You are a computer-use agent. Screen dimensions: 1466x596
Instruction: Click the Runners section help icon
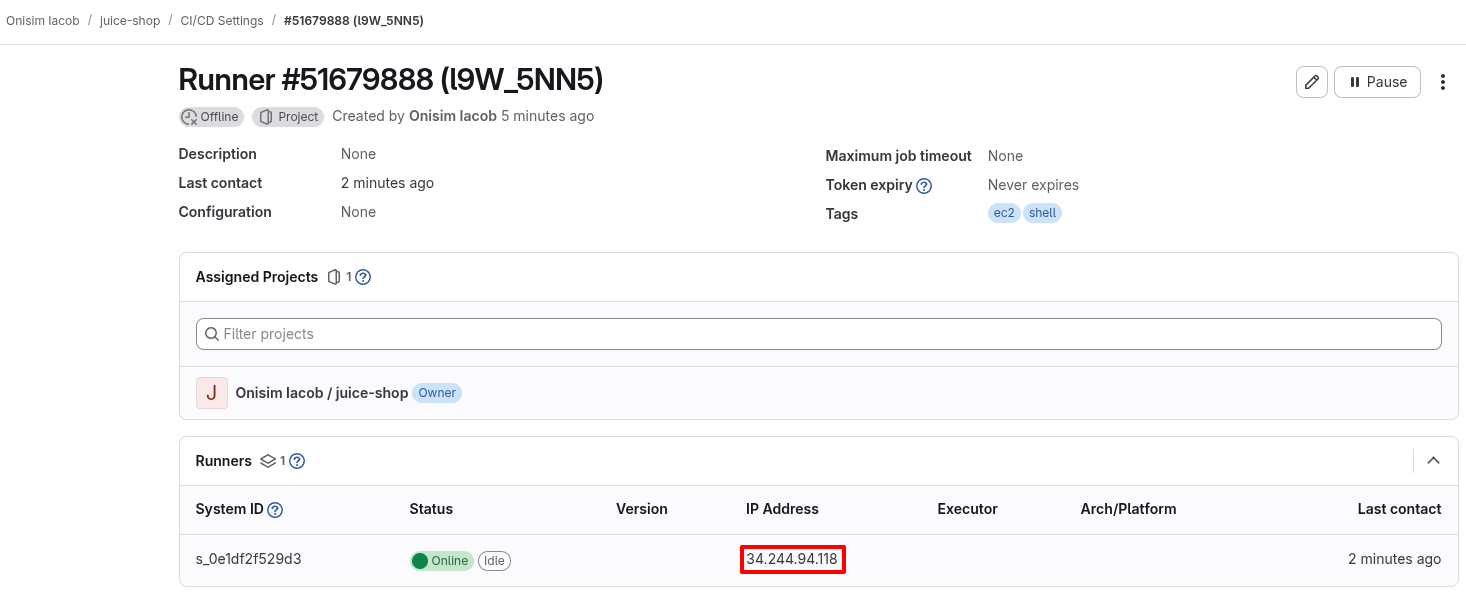[297, 461]
